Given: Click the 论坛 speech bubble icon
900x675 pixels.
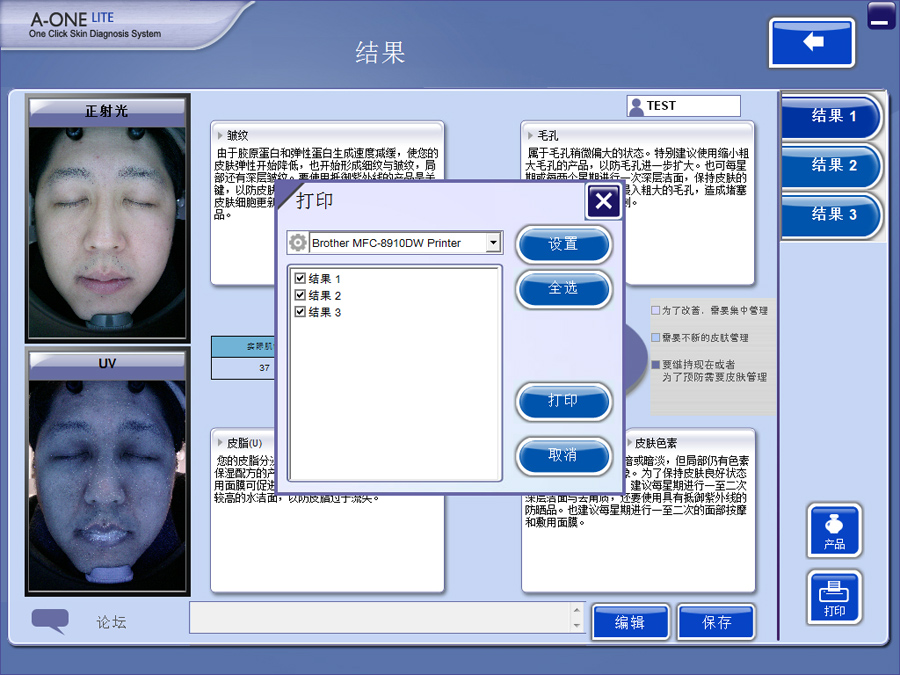Looking at the screenshot, I should [50, 621].
